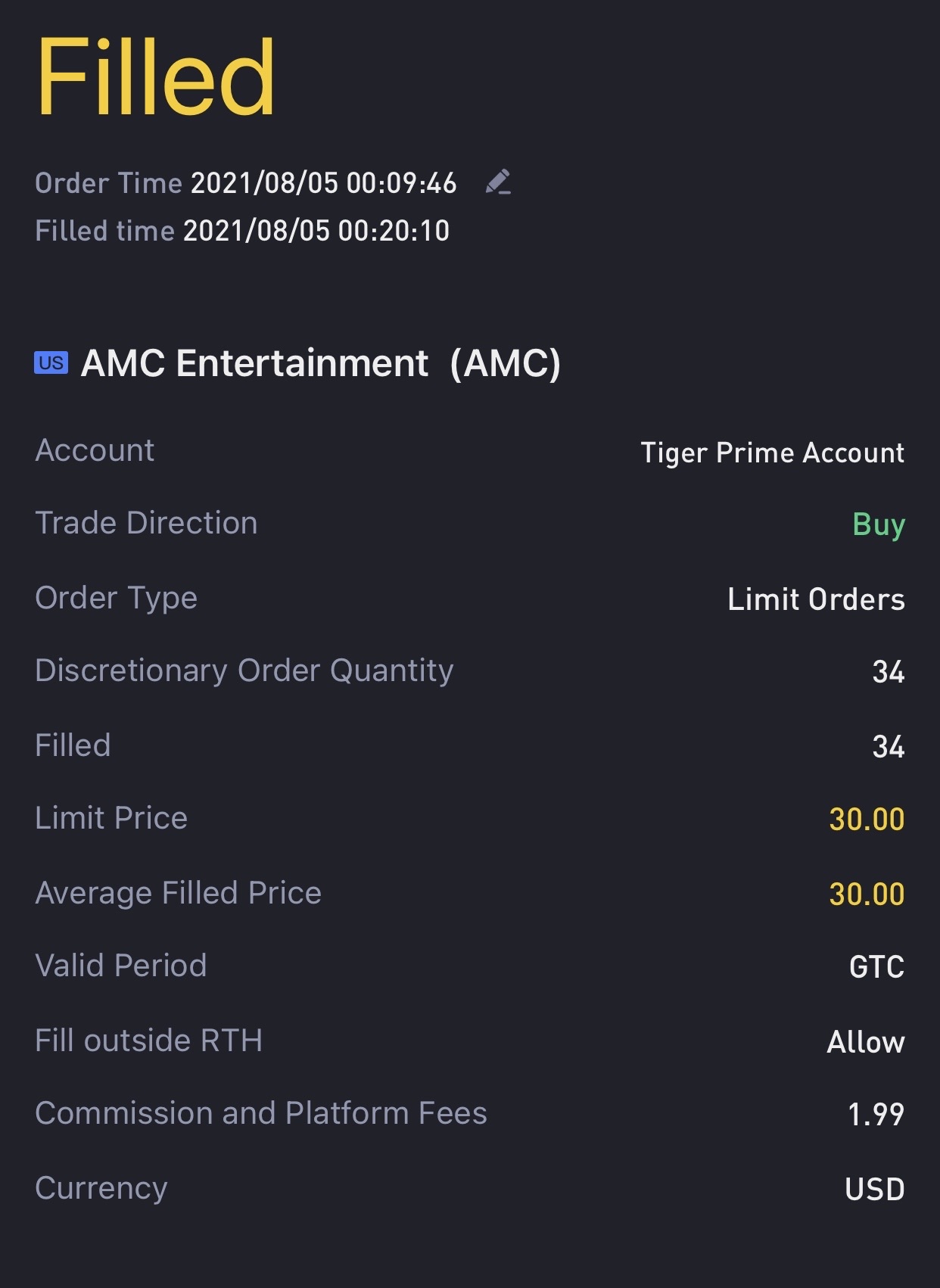Select the GTC valid period value
940x1288 pixels.
pos(876,967)
